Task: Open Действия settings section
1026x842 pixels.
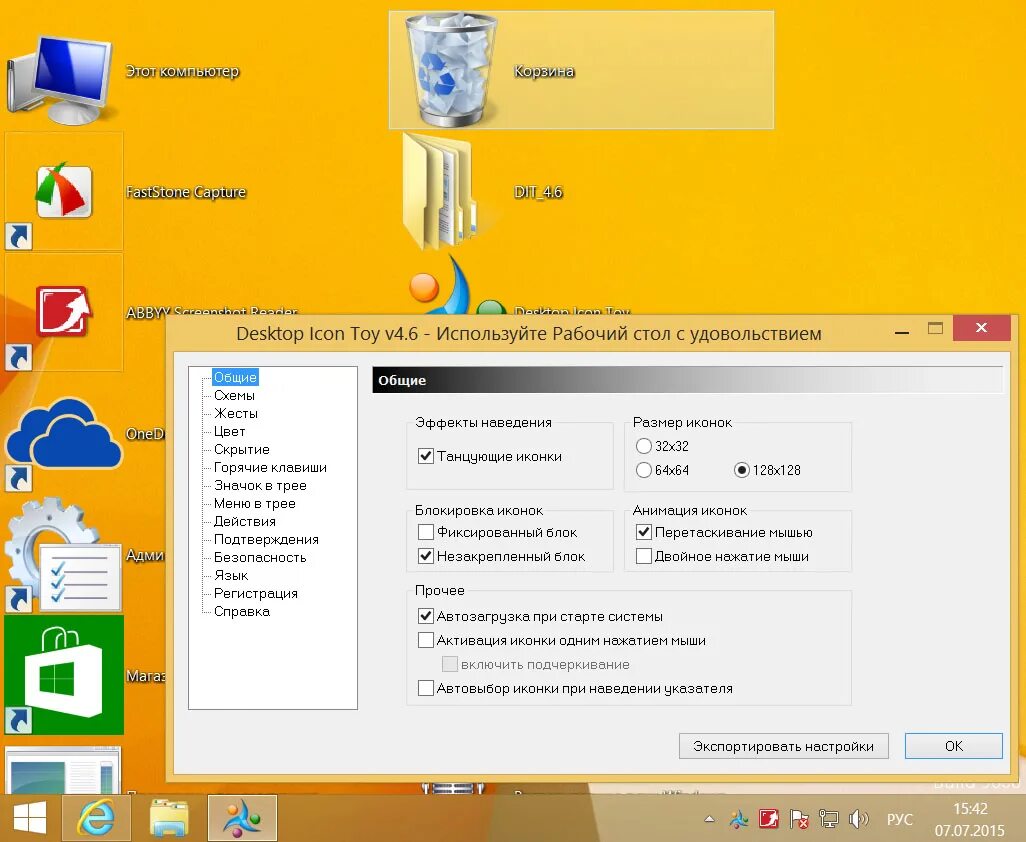Action: pyautogui.click(x=245, y=521)
